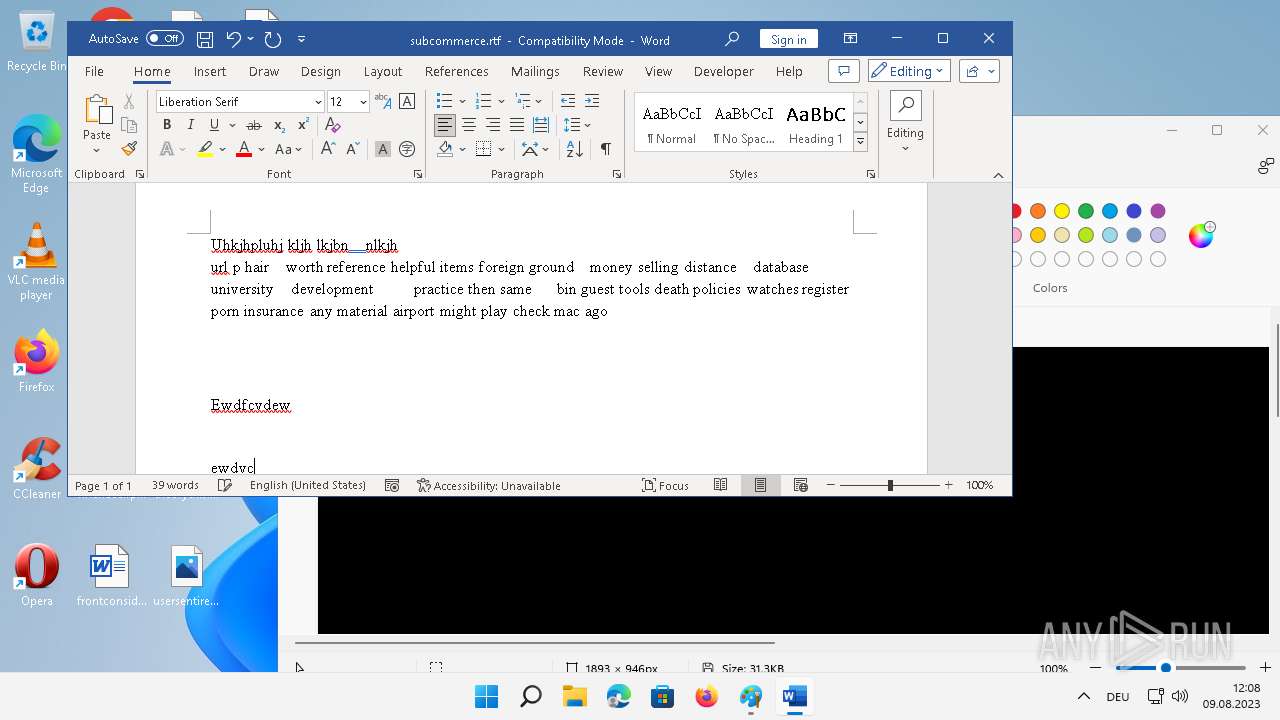Open the Bullets dropdown arrow
Screen dimensions: 1280x720
(x=462, y=101)
